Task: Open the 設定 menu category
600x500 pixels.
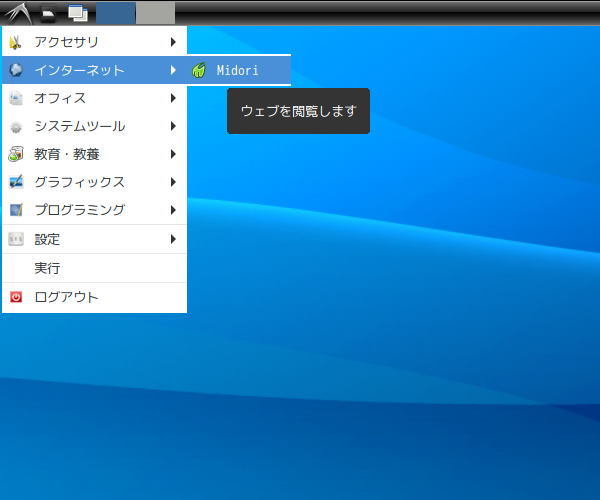Action: (x=95, y=239)
